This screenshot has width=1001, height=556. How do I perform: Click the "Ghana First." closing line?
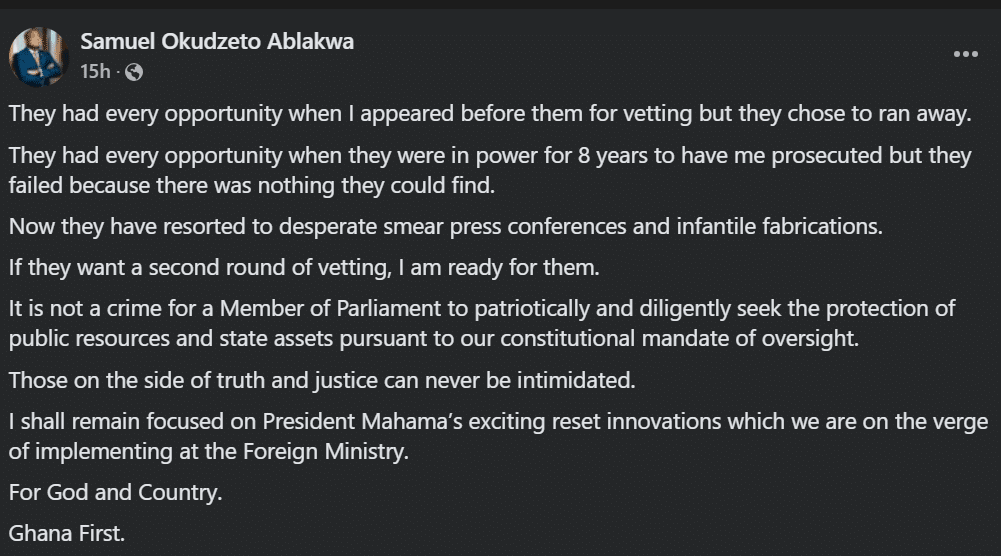67,534
